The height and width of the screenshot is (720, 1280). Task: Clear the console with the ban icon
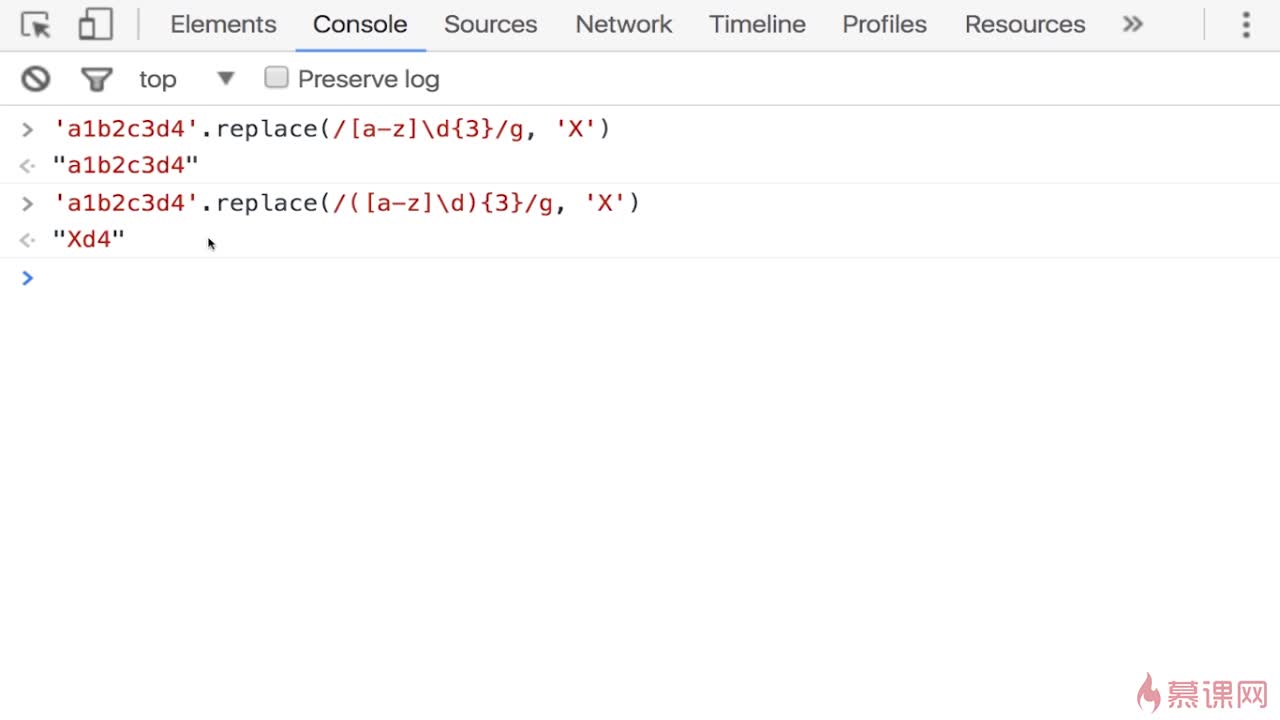click(x=36, y=79)
